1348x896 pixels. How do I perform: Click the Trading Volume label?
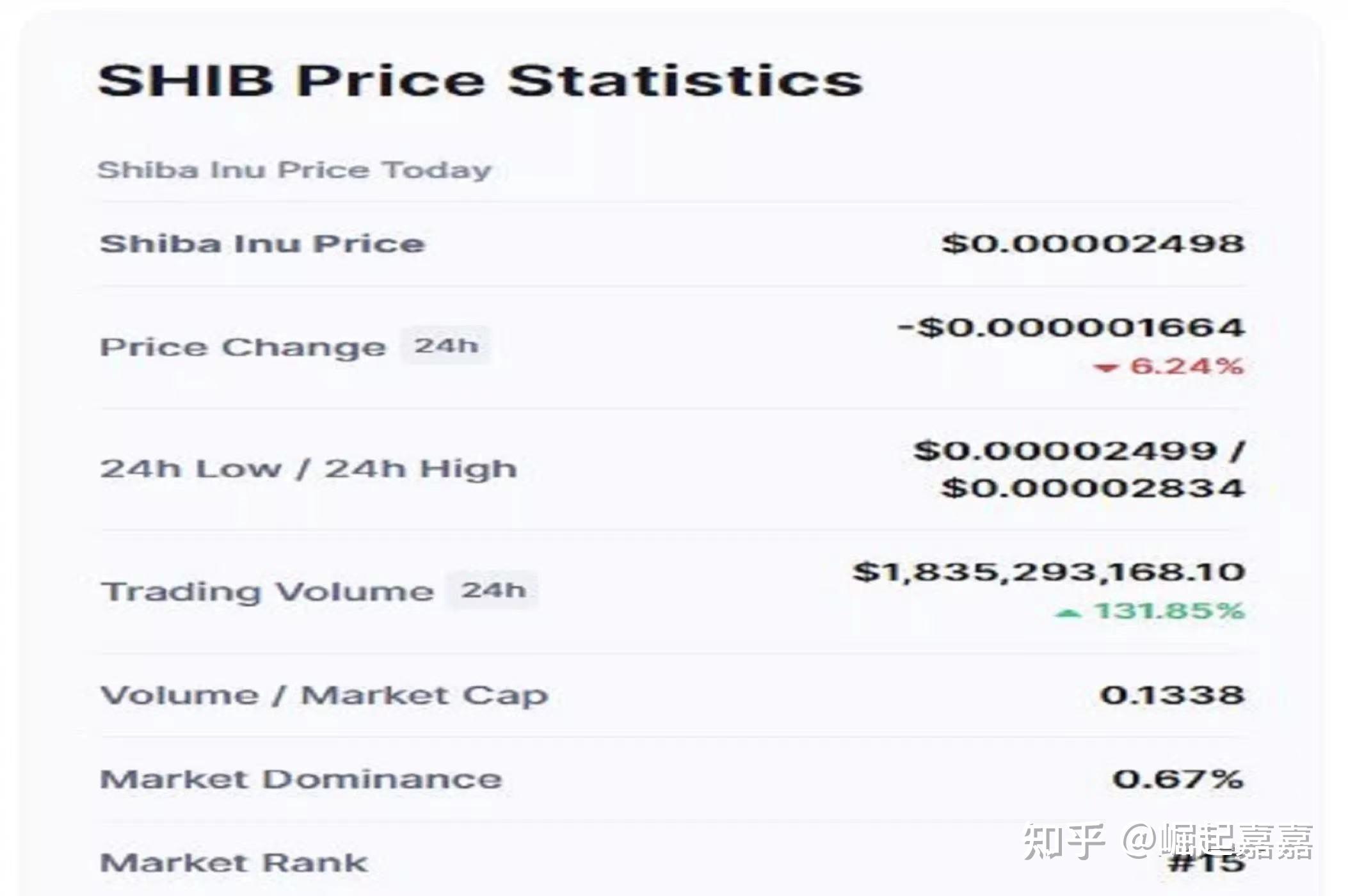(x=268, y=591)
